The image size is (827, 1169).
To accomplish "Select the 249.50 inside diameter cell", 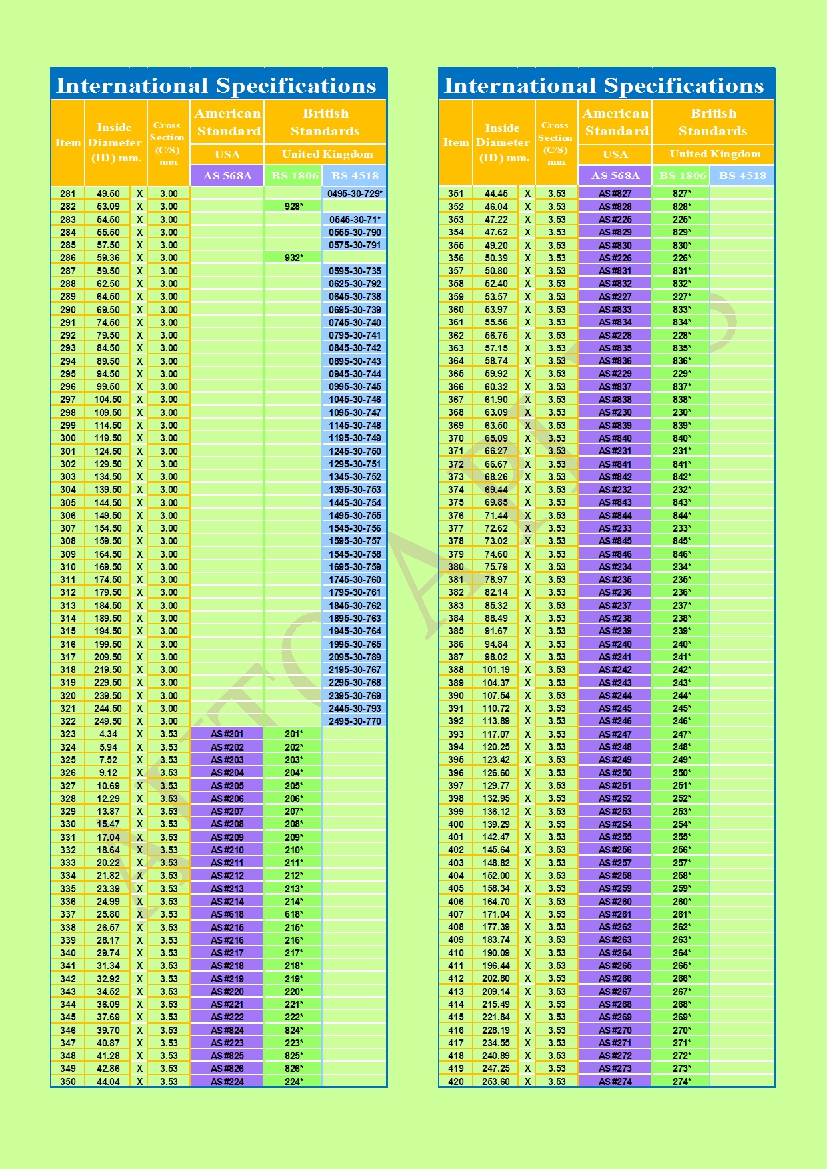I will pyautogui.click(x=108, y=721).
